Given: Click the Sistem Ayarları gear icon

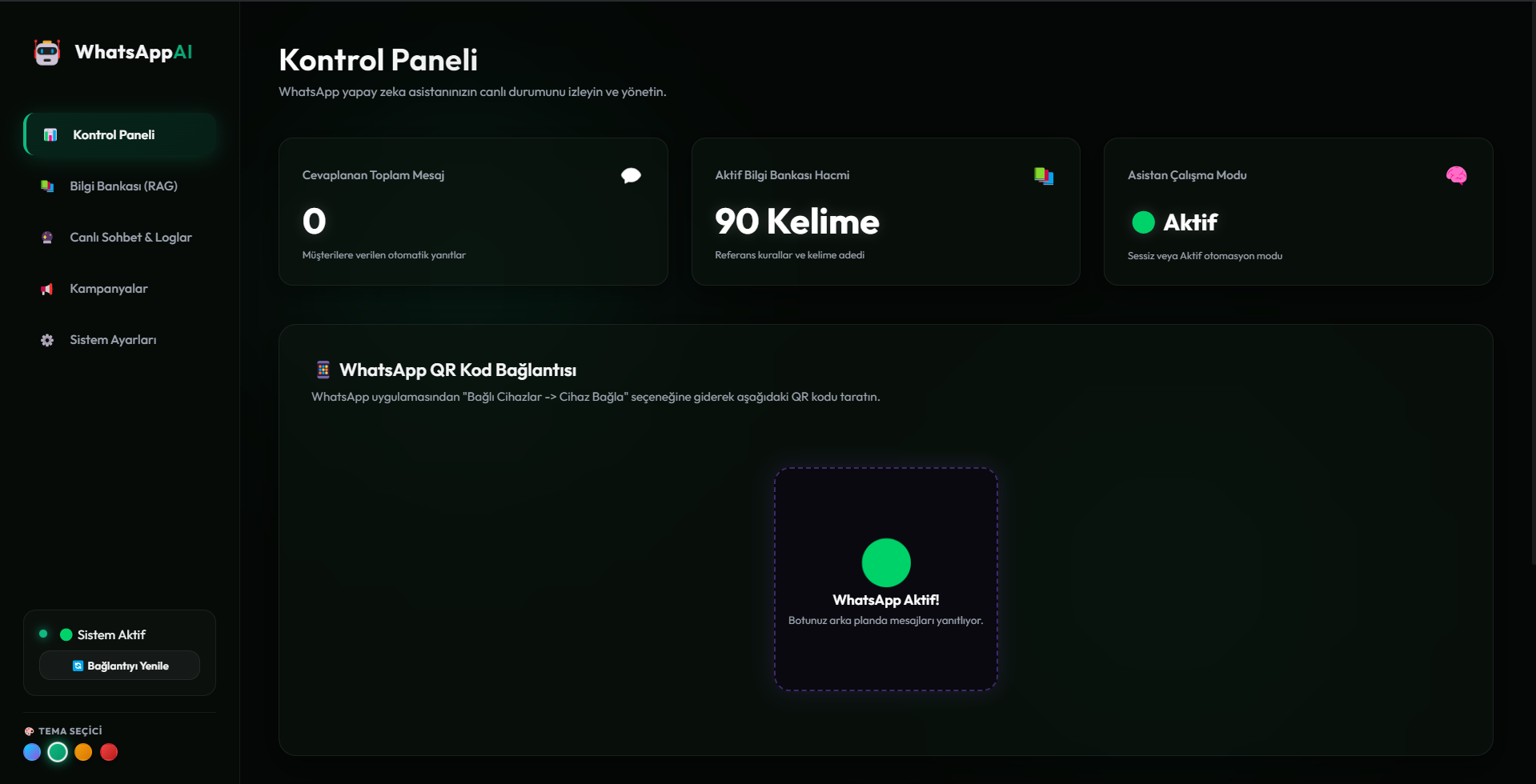Looking at the screenshot, I should [47, 340].
